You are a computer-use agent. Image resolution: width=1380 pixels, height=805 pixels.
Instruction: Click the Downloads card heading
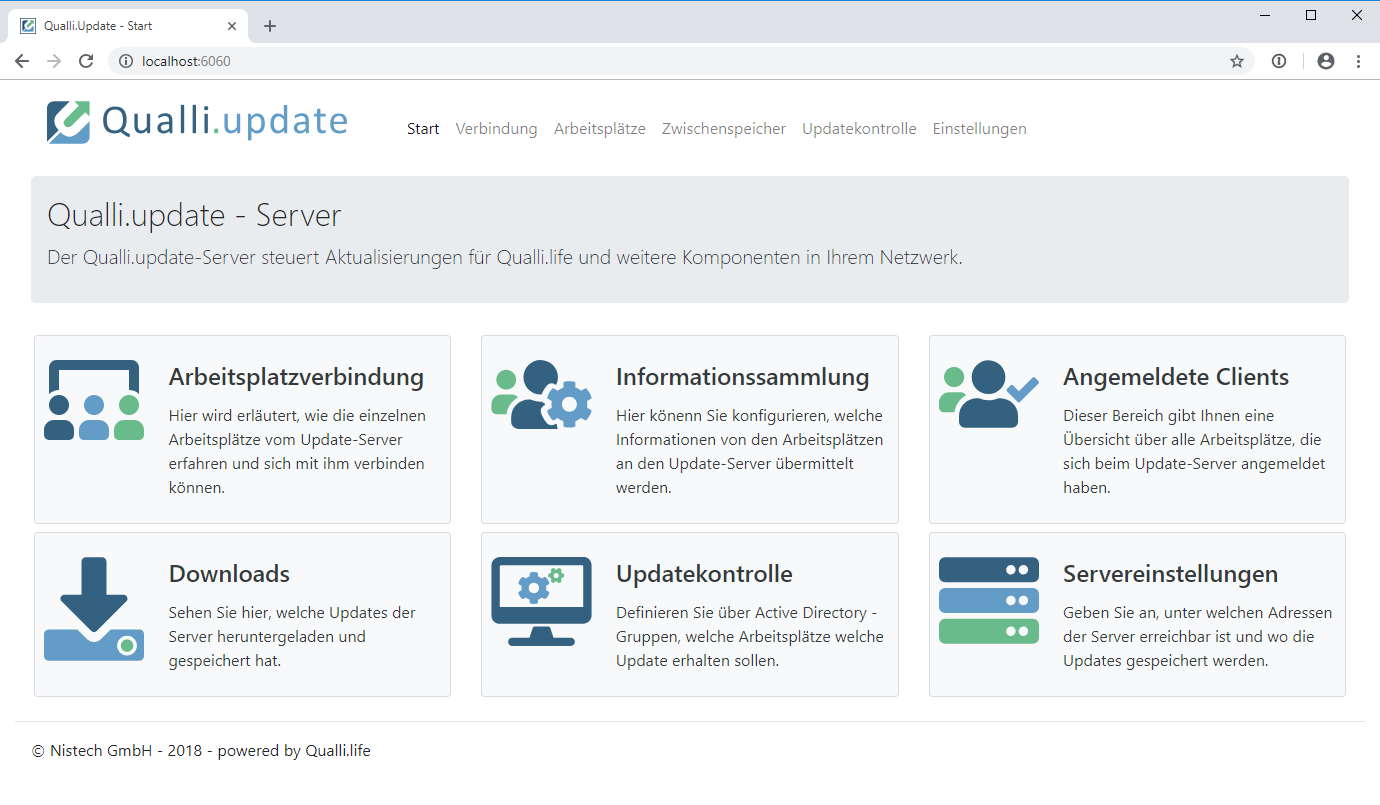pos(229,574)
